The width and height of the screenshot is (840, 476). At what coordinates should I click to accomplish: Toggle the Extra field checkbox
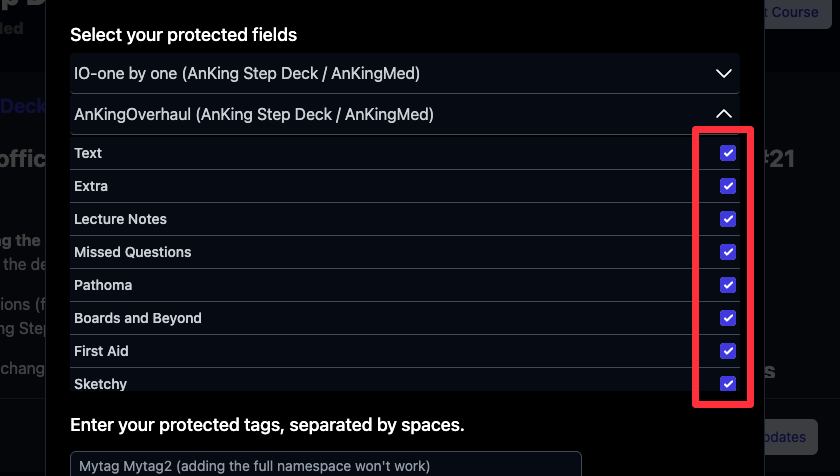(x=728, y=186)
